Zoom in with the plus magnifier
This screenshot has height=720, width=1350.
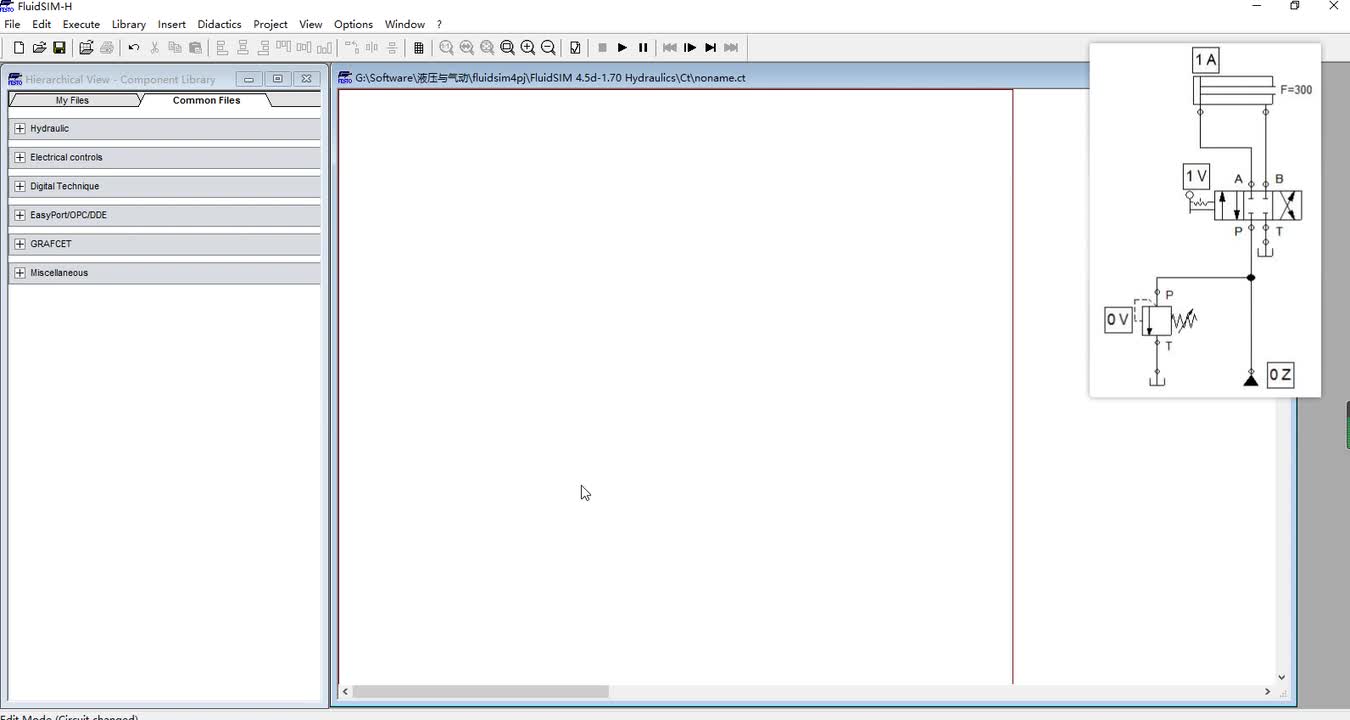[x=528, y=48]
